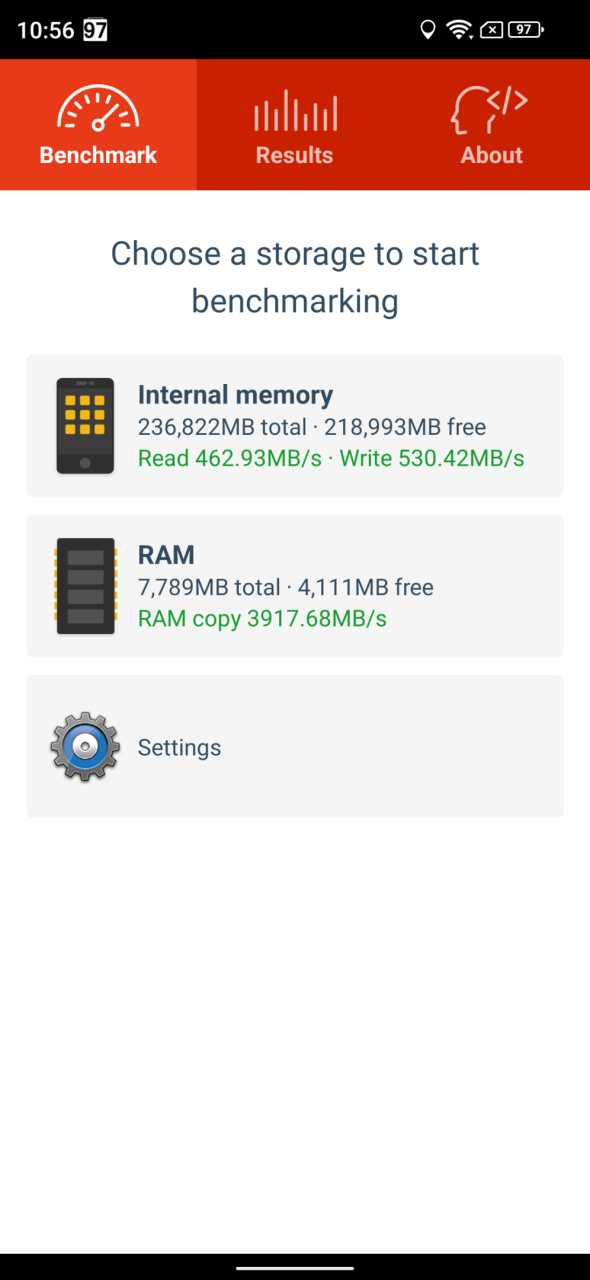This screenshot has width=590, height=1280.
Task: Tap the 10:56 clock in status bar
Action: coord(45,30)
